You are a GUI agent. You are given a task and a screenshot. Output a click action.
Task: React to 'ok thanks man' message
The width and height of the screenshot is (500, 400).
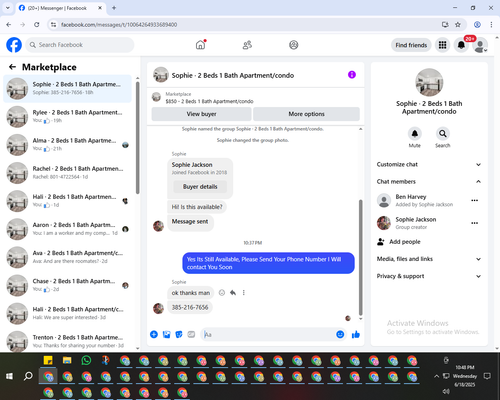point(222,293)
